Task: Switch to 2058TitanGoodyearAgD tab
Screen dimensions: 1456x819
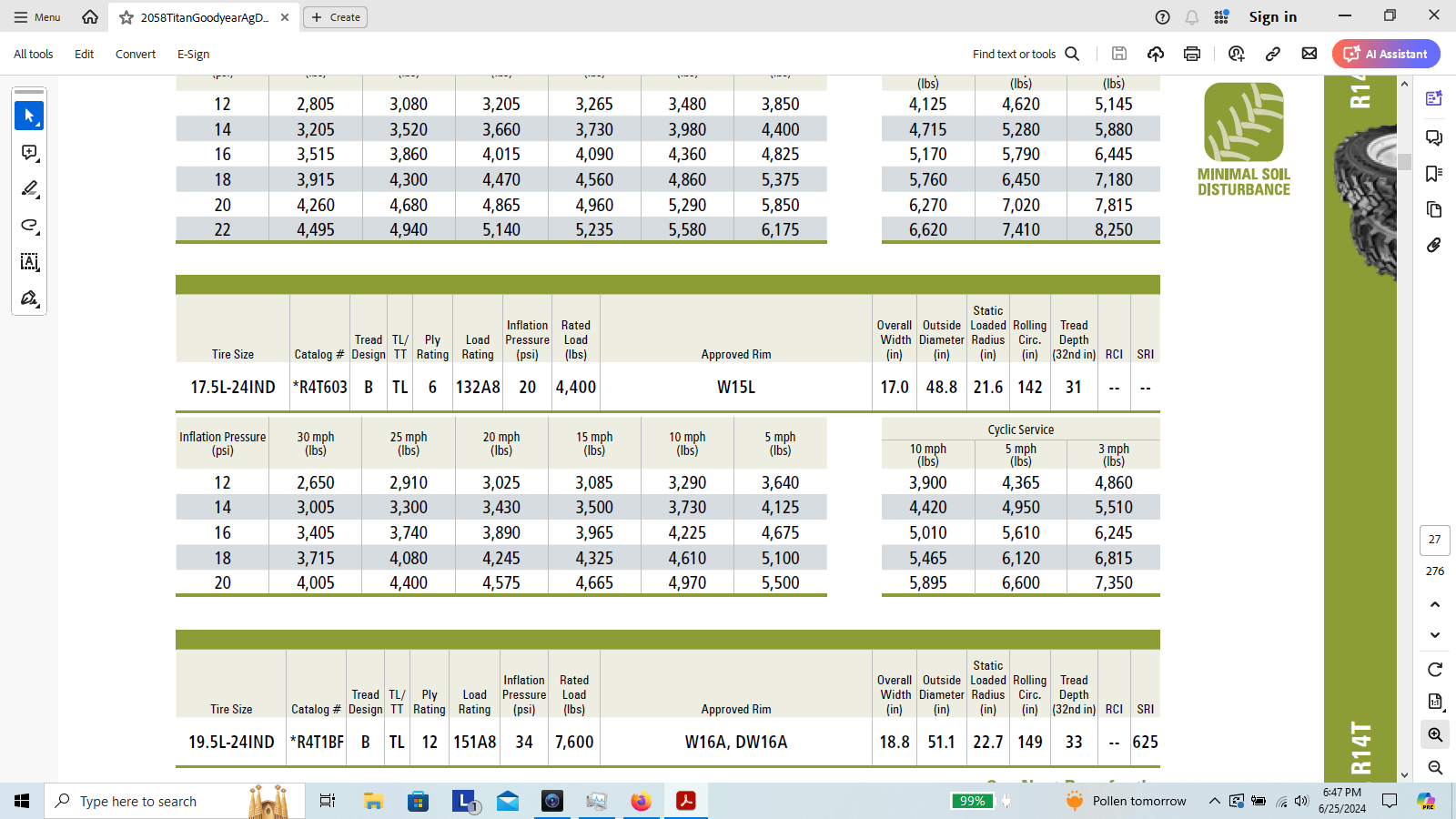Action: 204,17
